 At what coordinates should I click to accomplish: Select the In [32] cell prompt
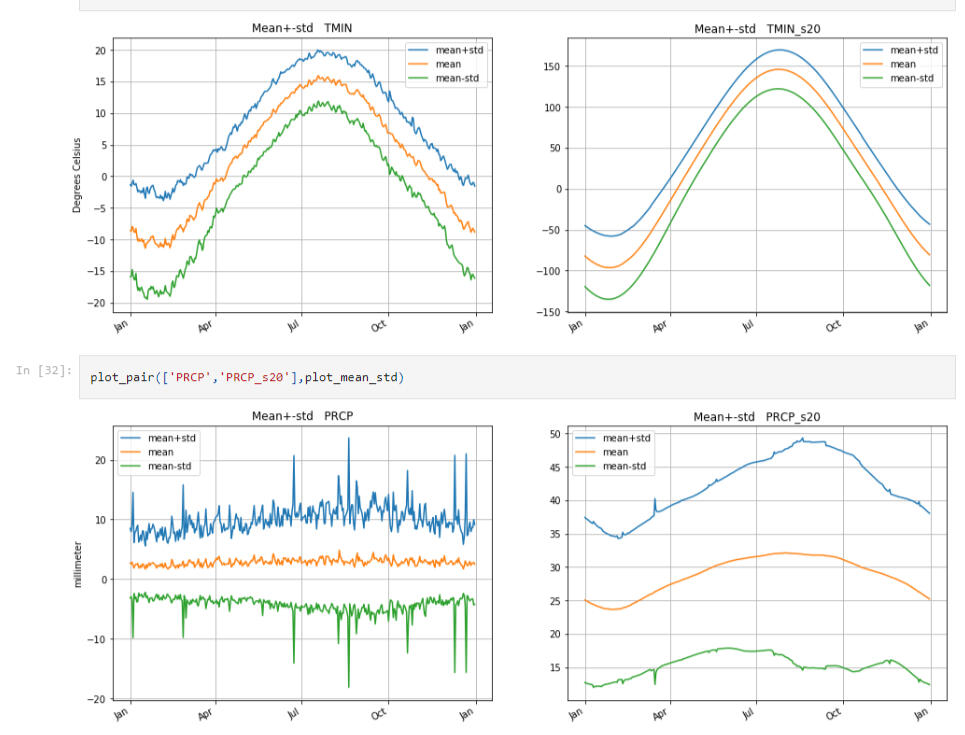[44, 371]
